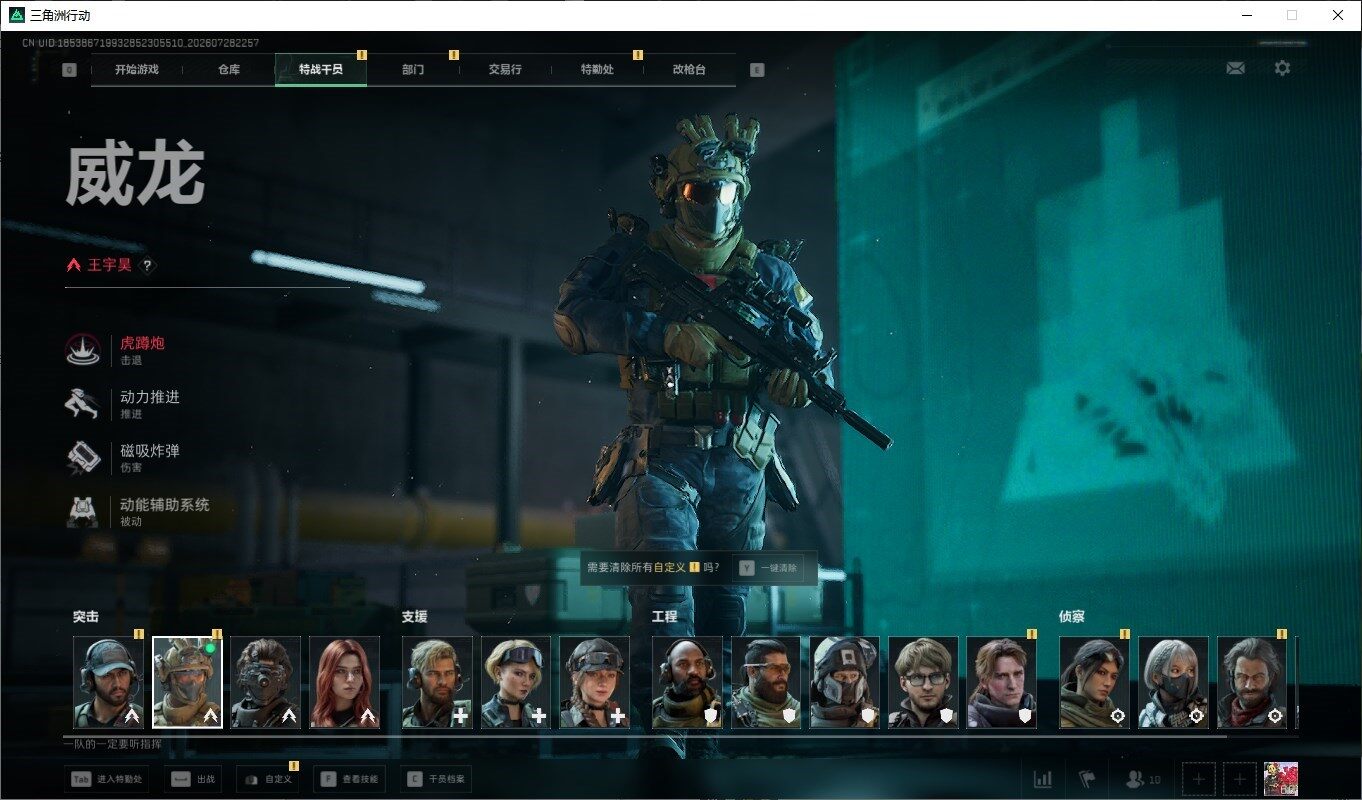
Task: Select the assault operator wearing a cap
Action: (109, 682)
